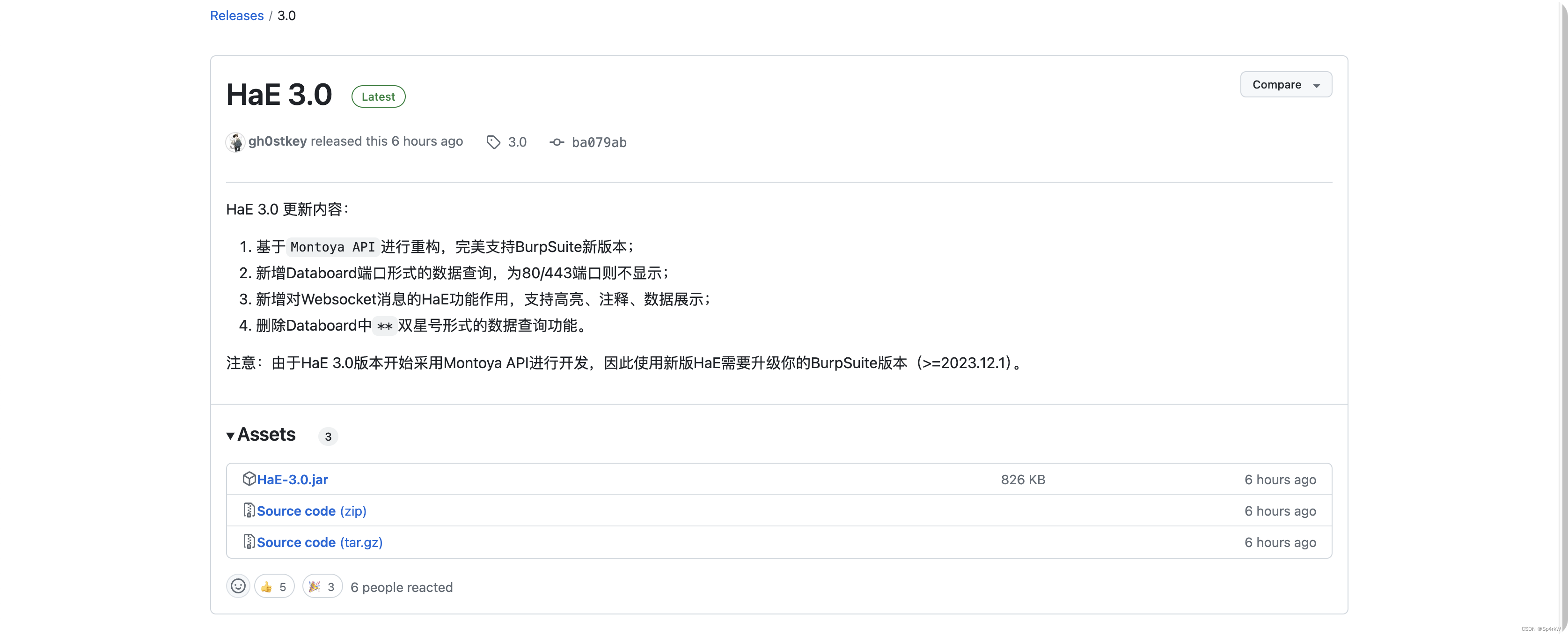Open gh0stkey's profile page
Viewport: 1568px width, 636px height.
point(277,141)
